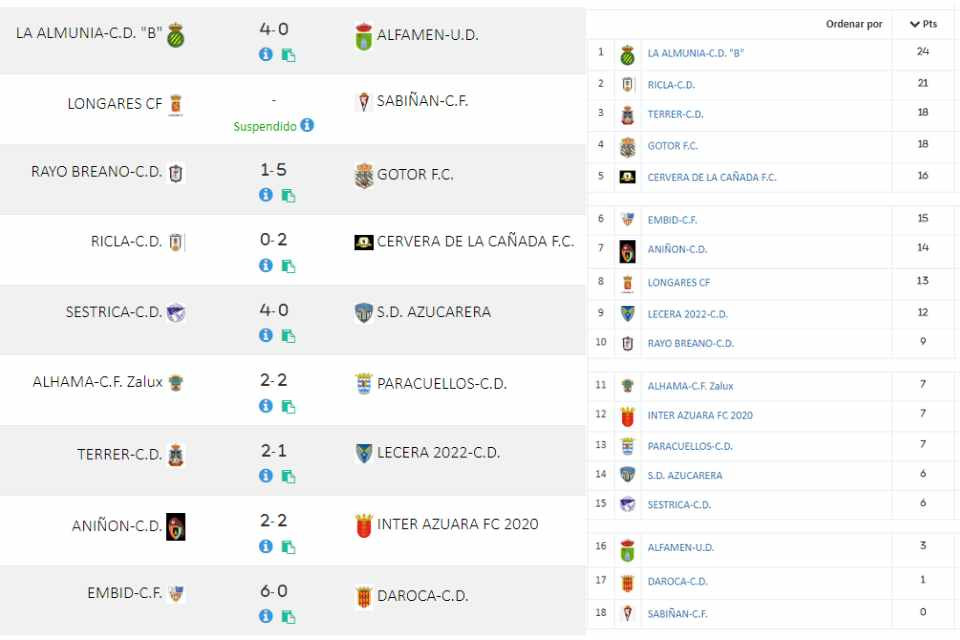Open match report icon for Sestrica 4-0
Screen dimensions: 960x640
click(x=288, y=336)
